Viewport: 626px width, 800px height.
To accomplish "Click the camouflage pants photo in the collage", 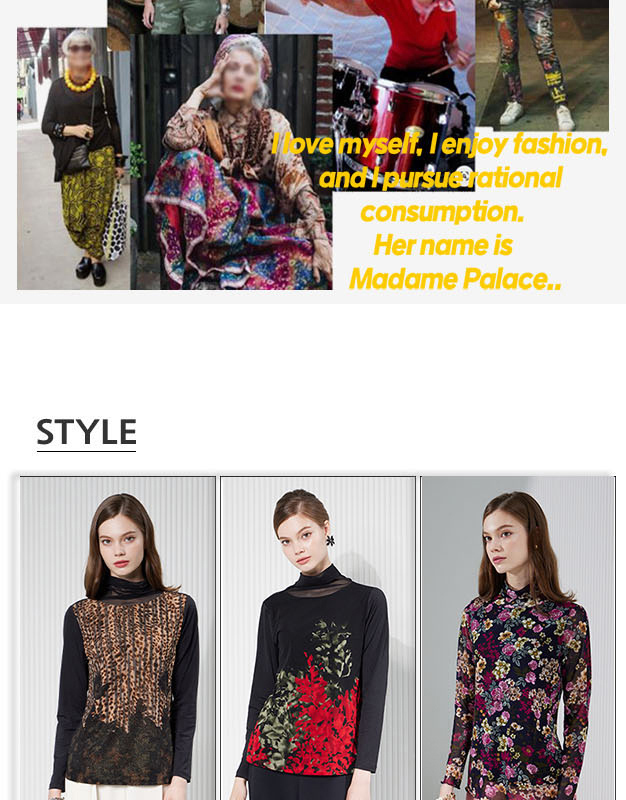I will (x=186, y=17).
